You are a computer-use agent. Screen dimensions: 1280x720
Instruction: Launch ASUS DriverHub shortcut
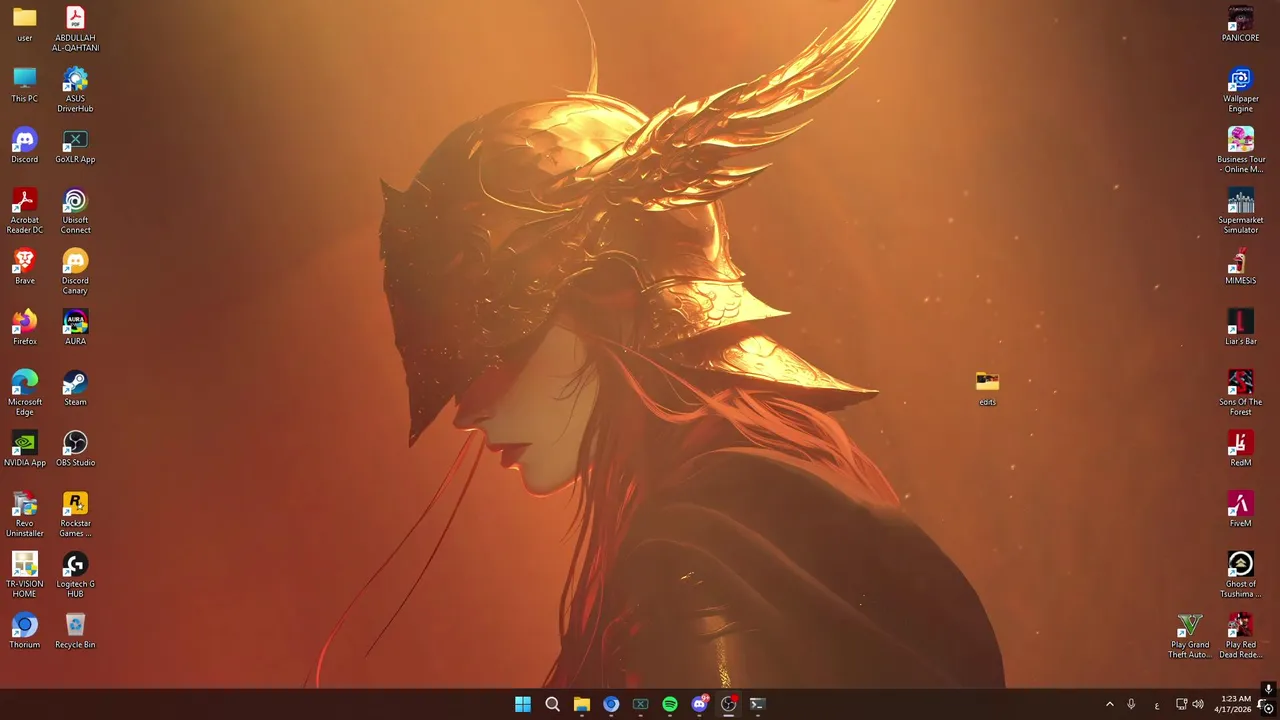click(75, 90)
